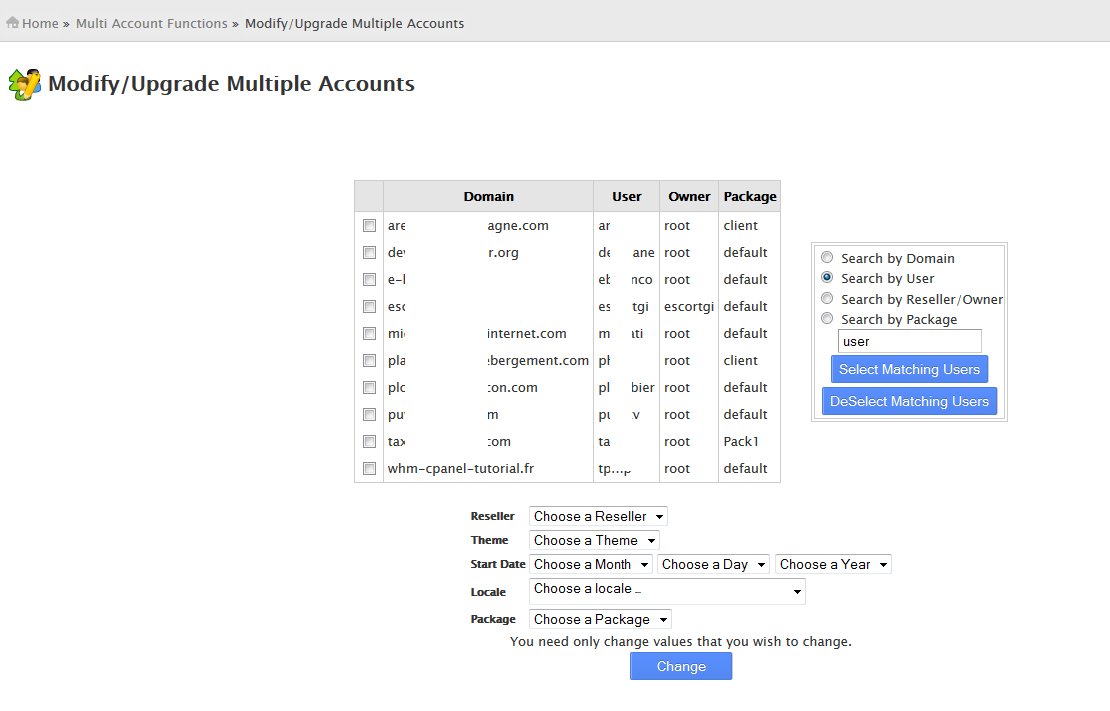This screenshot has height=711, width=1110.
Task: Choose the Search by Domain option
Action: click(x=827, y=257)
